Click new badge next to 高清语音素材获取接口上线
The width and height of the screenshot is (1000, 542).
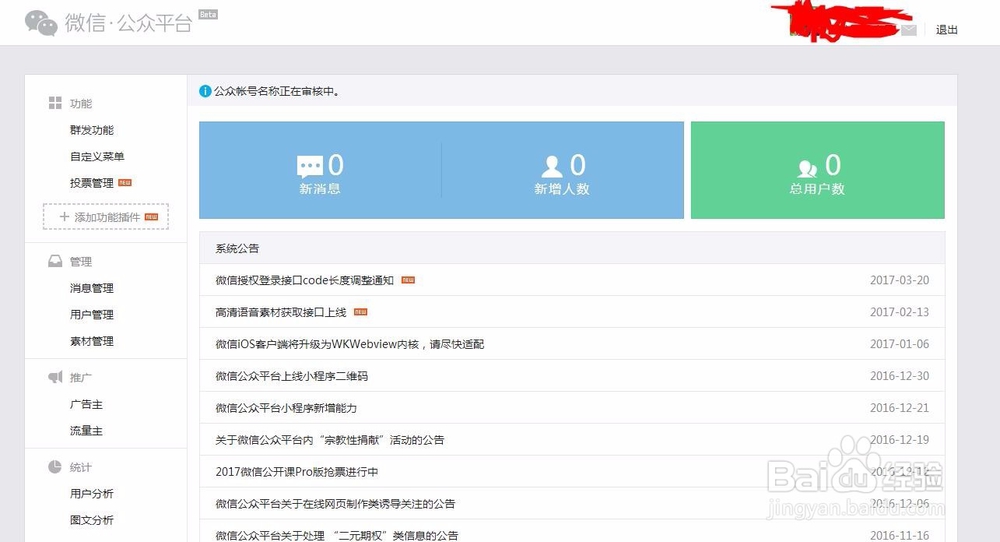point(361,312)
